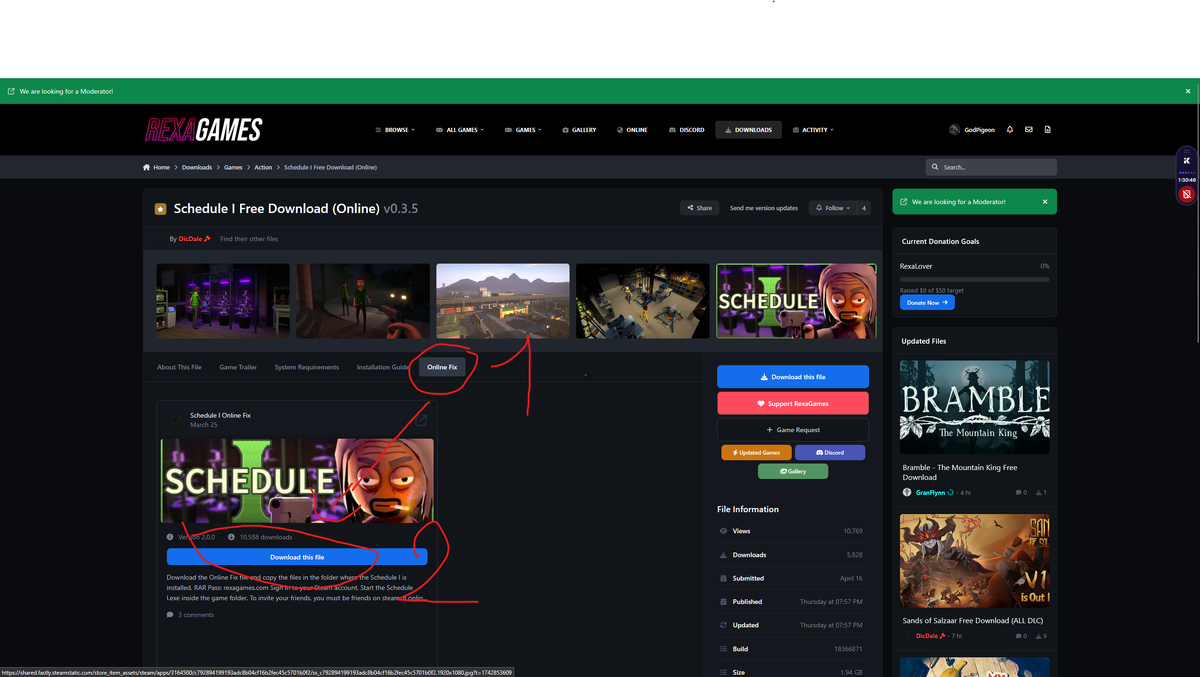Image resolution: width=1200 pixels, height=677 pixels.
Task: Open messages envelope icon in header
Action: point(1028,130)
